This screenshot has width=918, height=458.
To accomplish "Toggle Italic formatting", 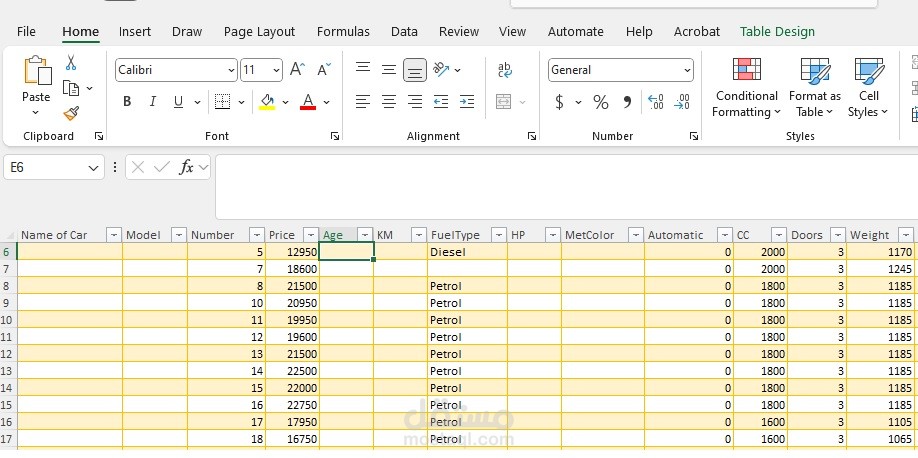I will (153, 102).
